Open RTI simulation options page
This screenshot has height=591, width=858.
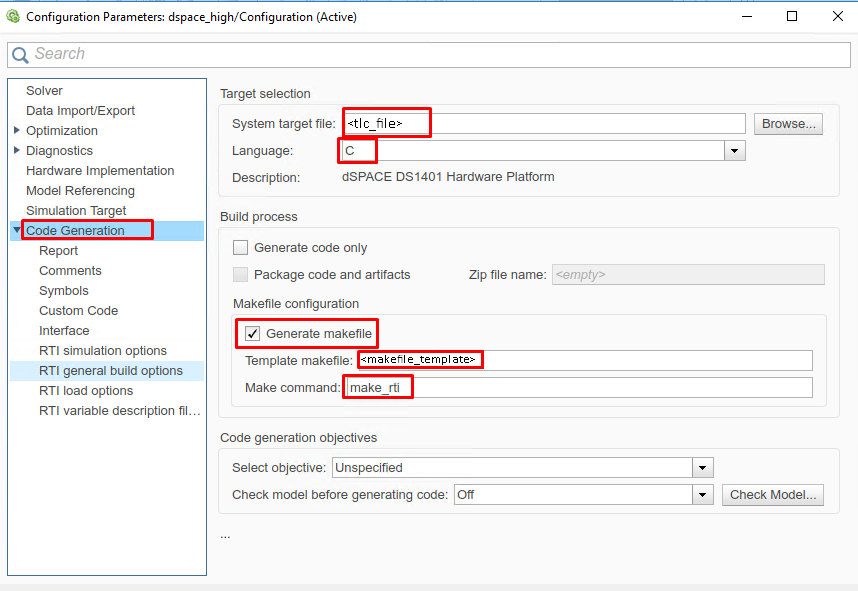click(x=103, y=351)
